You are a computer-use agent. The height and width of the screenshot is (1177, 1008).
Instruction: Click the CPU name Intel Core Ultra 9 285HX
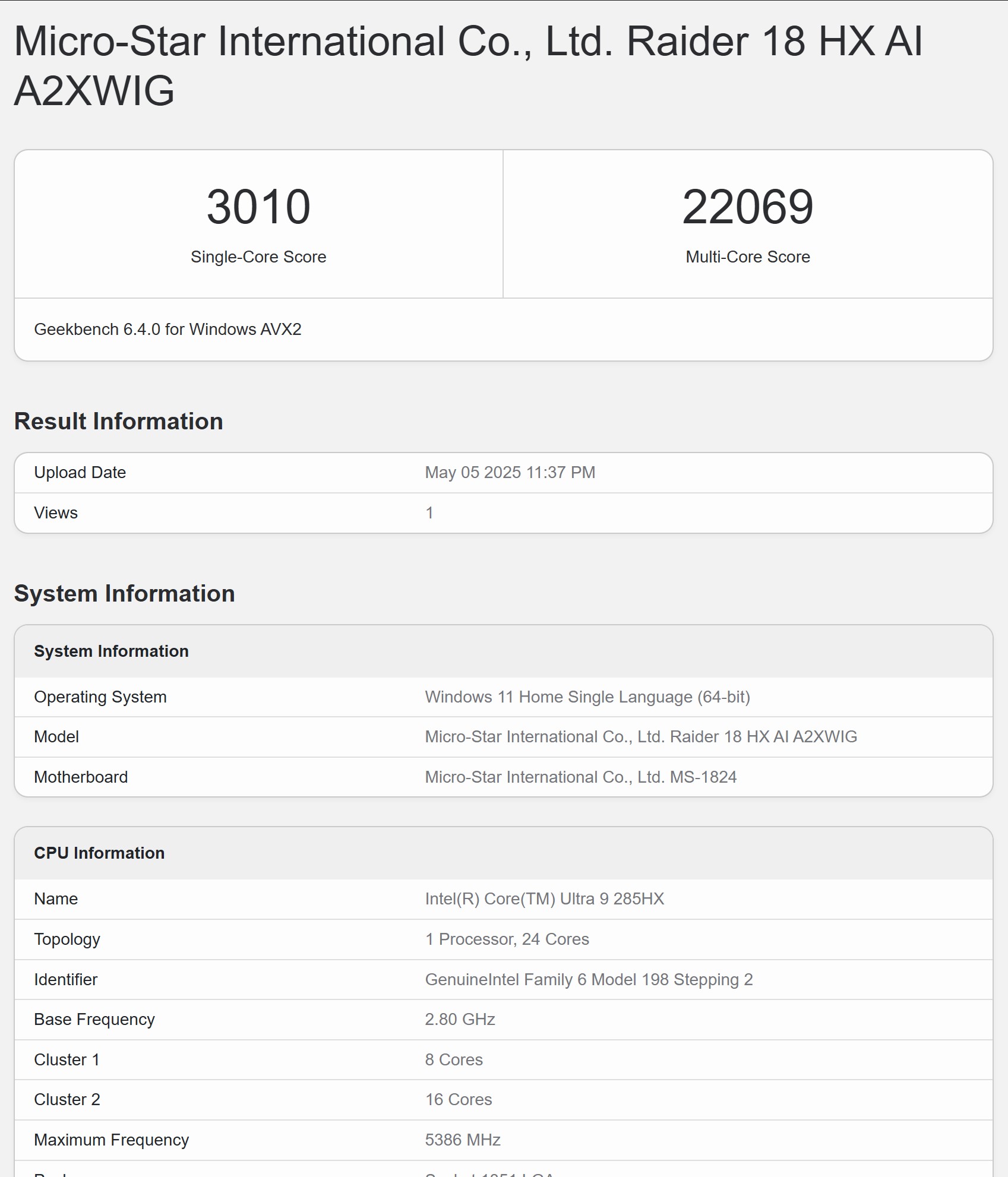pyautogui.click(x=544, y=898)
